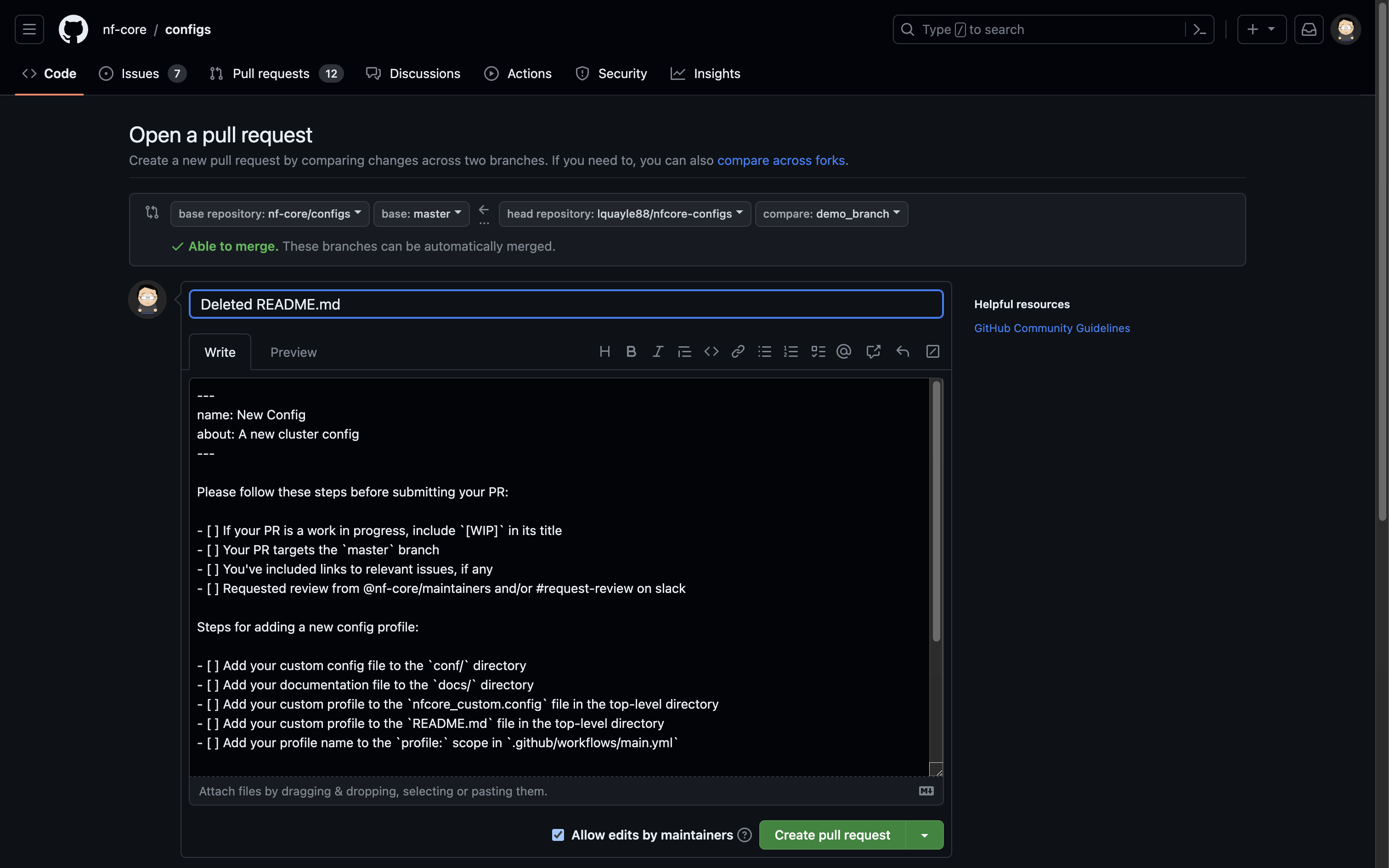Open GitHub Community Guidelines link
1389x868 pixels.
coord(1051,328)
